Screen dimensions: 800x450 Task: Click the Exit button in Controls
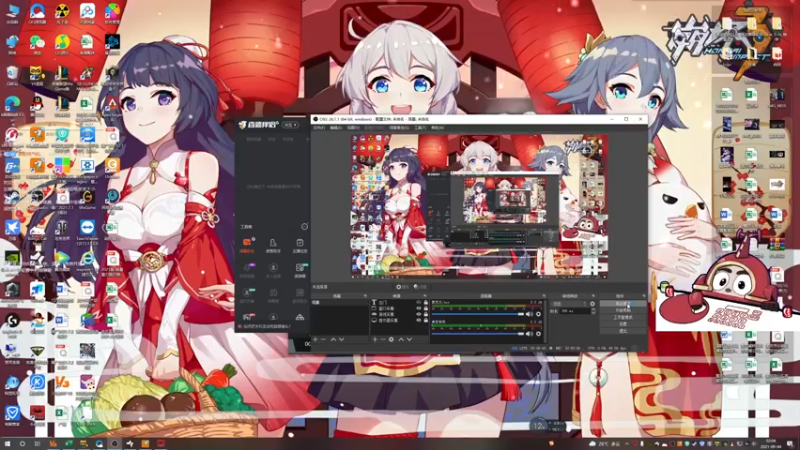623,331
